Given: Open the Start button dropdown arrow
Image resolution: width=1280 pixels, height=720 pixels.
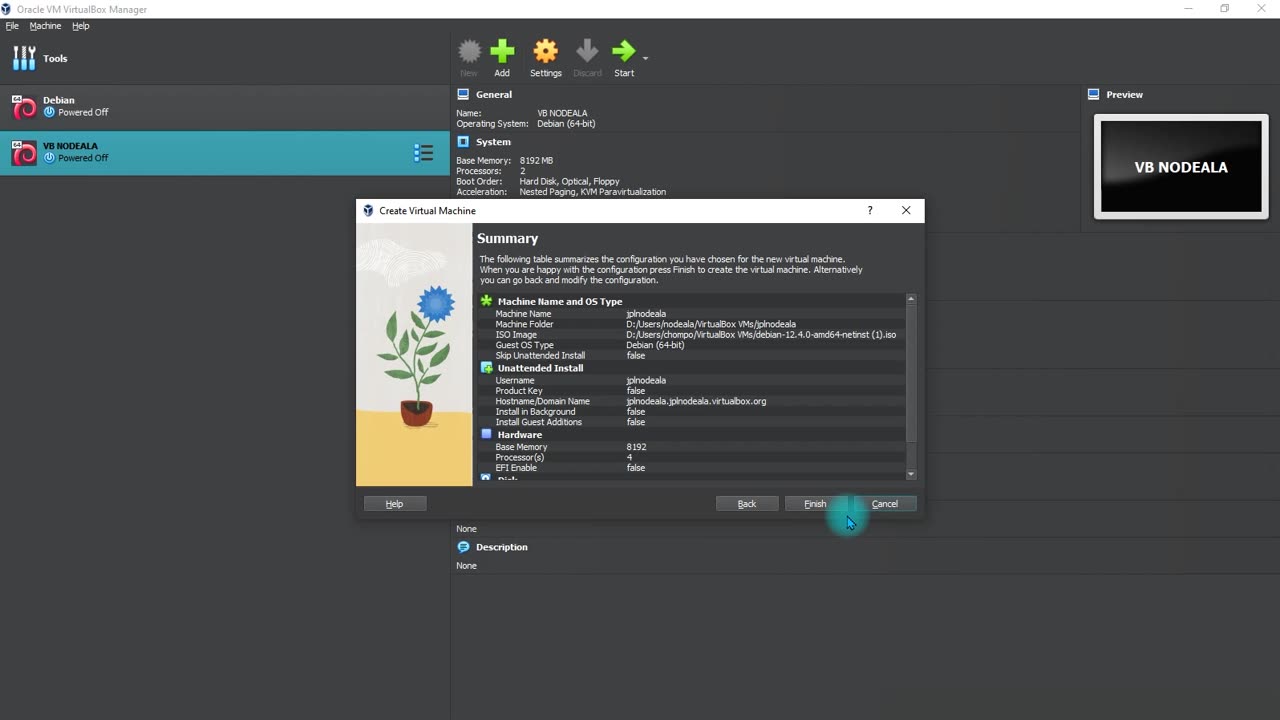Looking at the screenshot, I should click(645, 58).
